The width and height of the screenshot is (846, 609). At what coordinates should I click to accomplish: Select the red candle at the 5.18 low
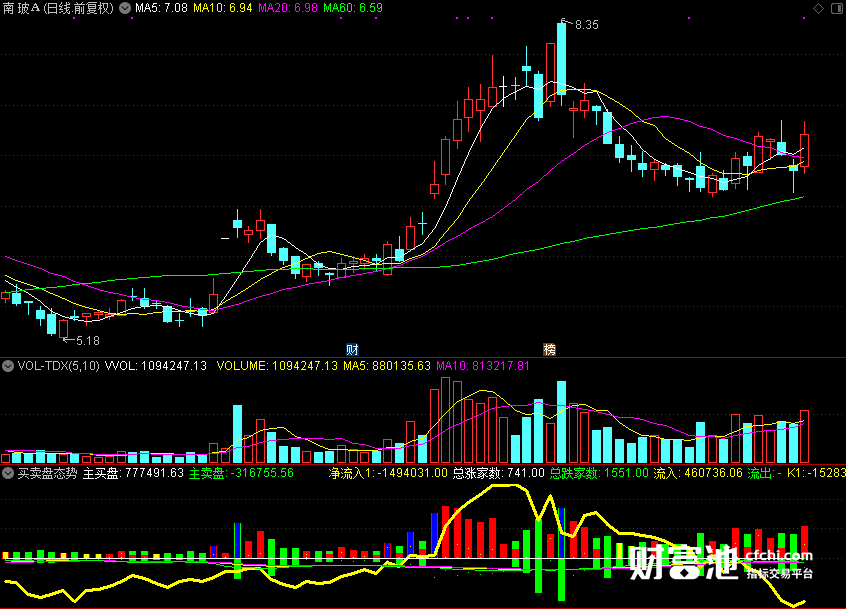pyautogui.click(x=64, y=329)
